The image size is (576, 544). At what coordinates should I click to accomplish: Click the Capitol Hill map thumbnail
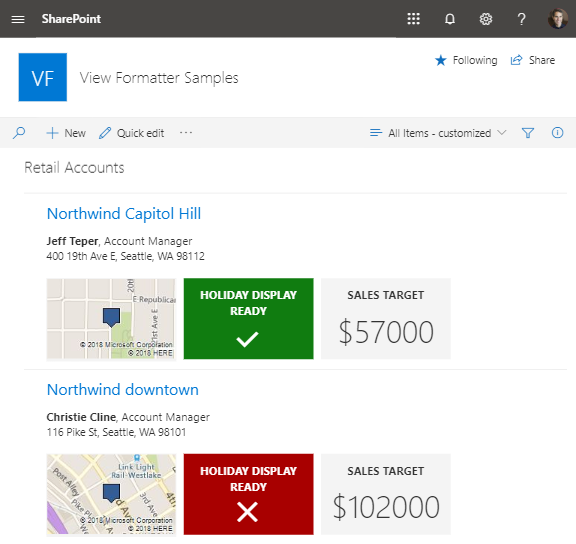(x=111, y=318)
